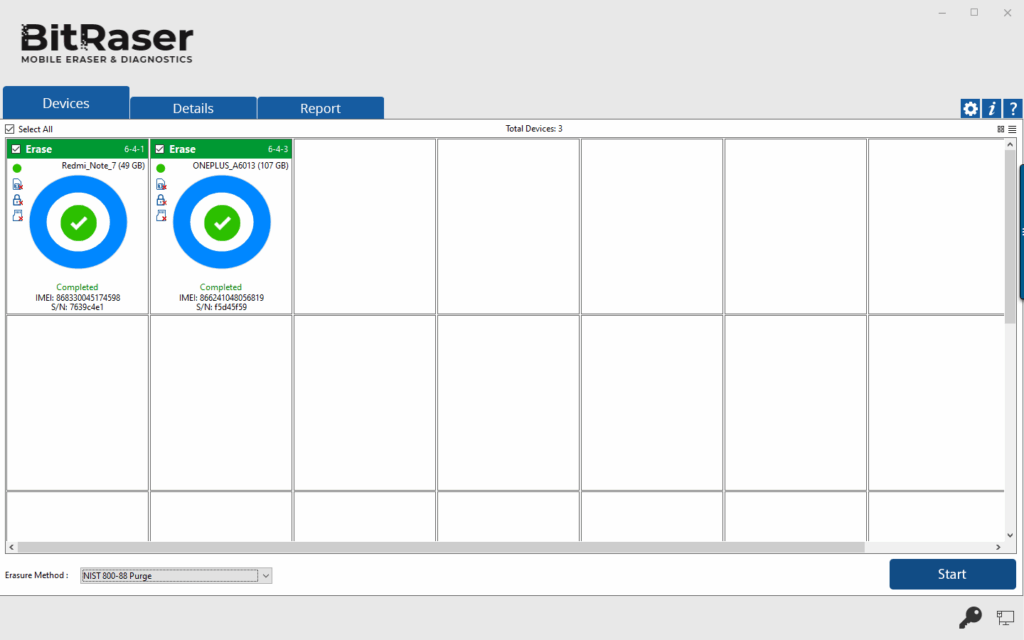The image size is (1024, 640).
Task: Switch to the Details tab
Action: point(193,108)
